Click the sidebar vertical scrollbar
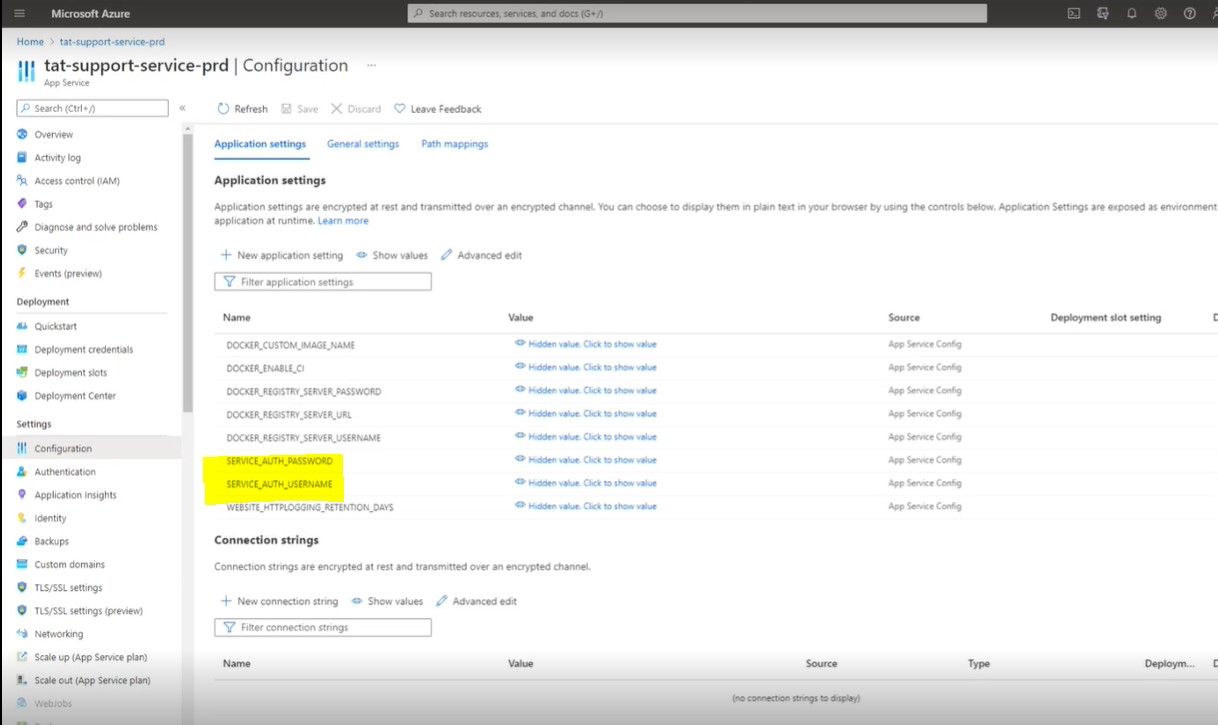Image resolution: width=1218 pixels, height=725 pixels. pos(188,272)
